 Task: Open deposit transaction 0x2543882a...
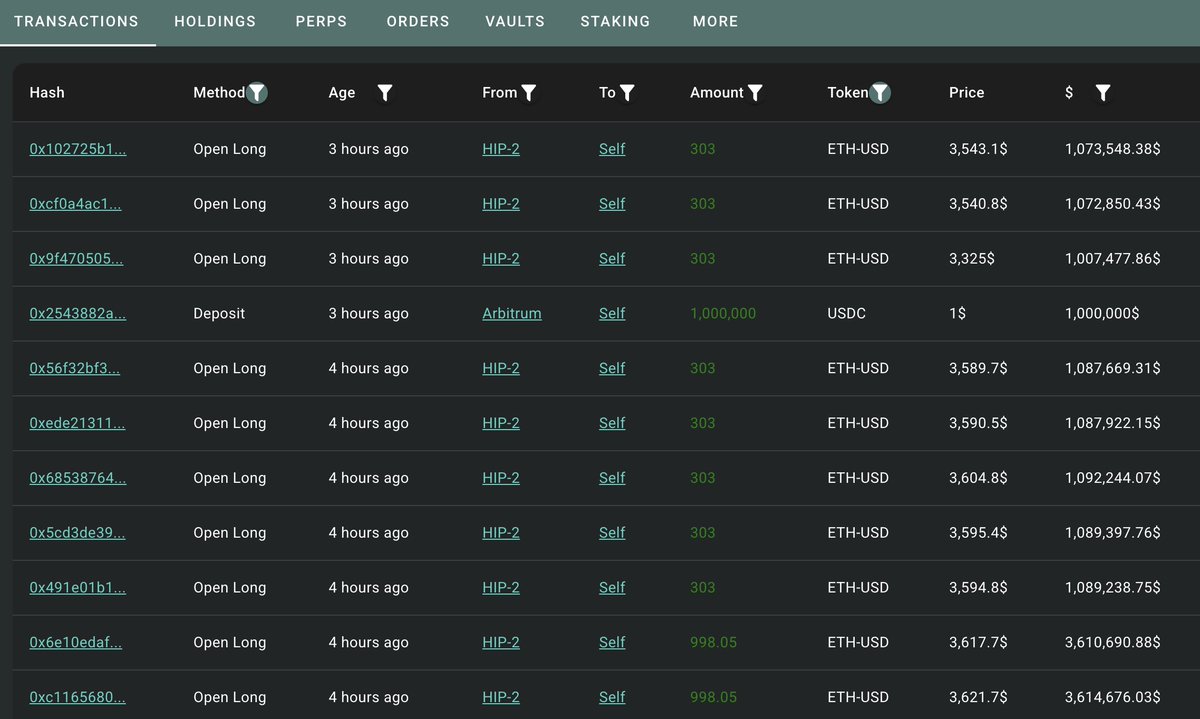(78, 314)
